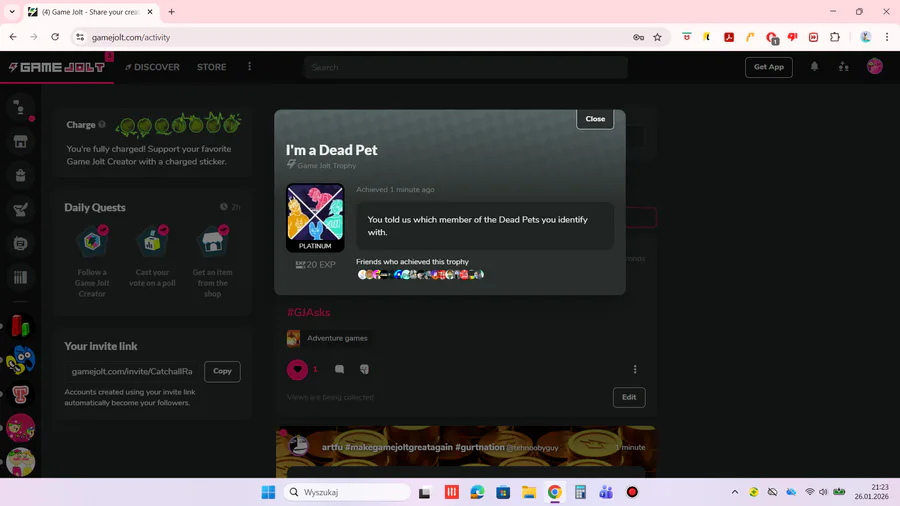The height and width of the screenshot is (506, 900).
Task: Click the Wyszukaj taskbar search box
Action: [x=348, y=492]
